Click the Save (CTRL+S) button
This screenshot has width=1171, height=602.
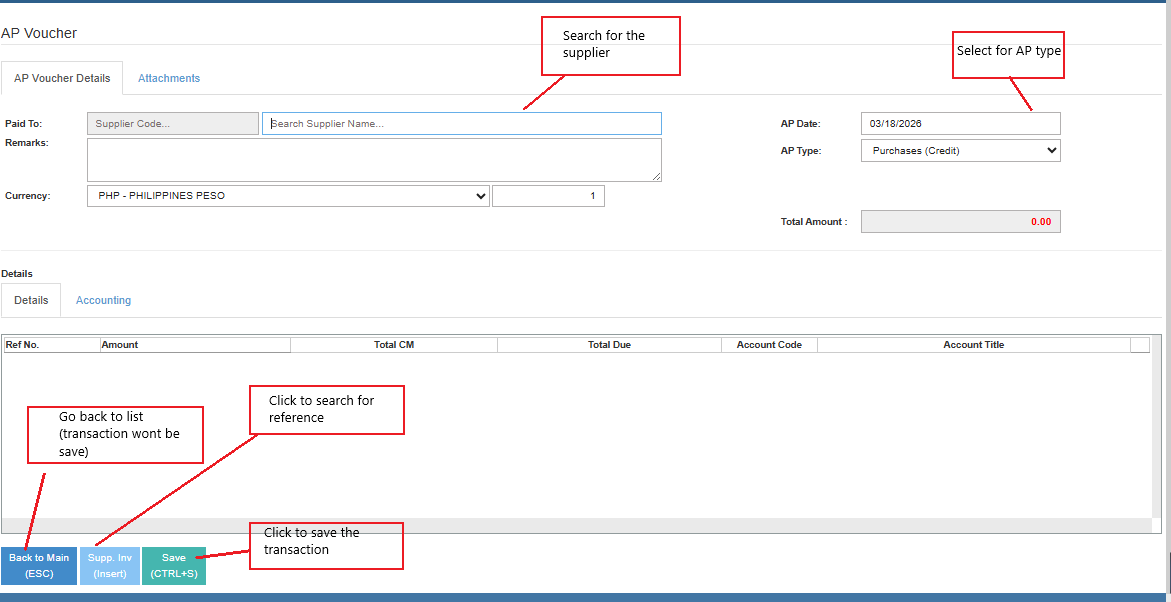click(x=174, y=566)
